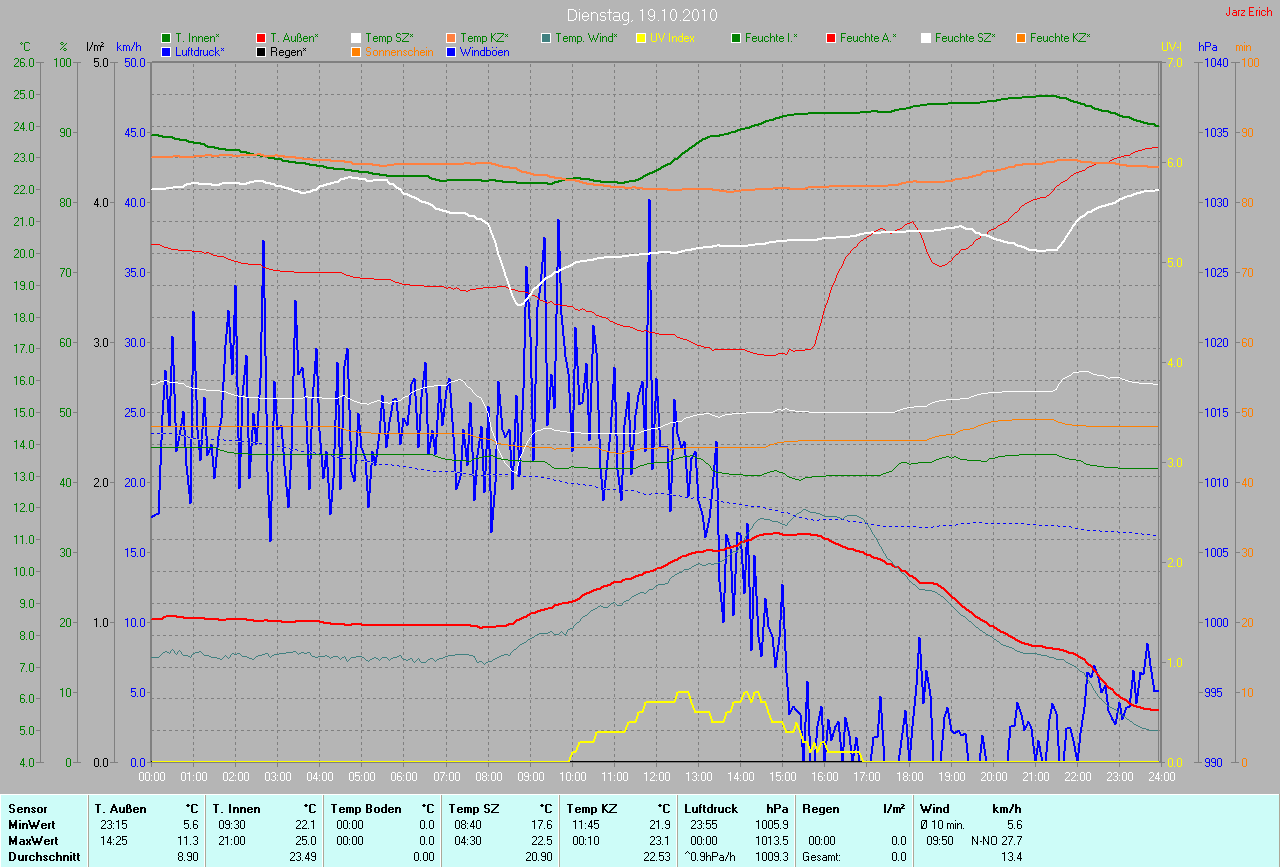Viewport: 1280px width, 867px height.
Task: Click the Regen legend label
Action: [x=288, y=51]
